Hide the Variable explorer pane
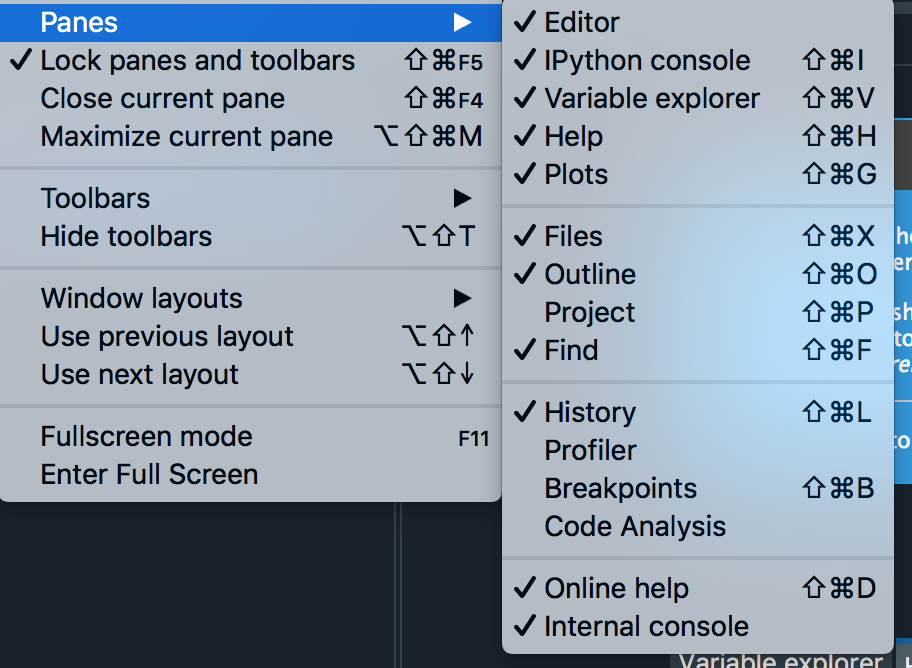 click(652, 98)
